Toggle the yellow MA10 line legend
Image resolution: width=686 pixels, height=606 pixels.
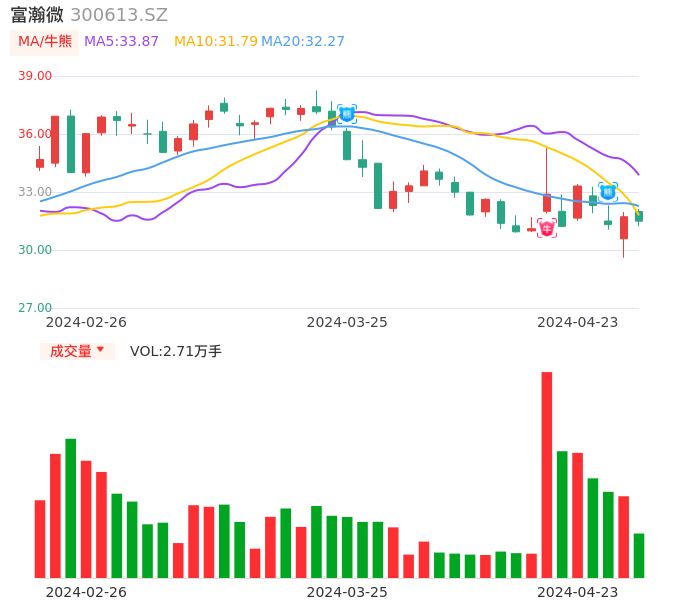point(215,42)
